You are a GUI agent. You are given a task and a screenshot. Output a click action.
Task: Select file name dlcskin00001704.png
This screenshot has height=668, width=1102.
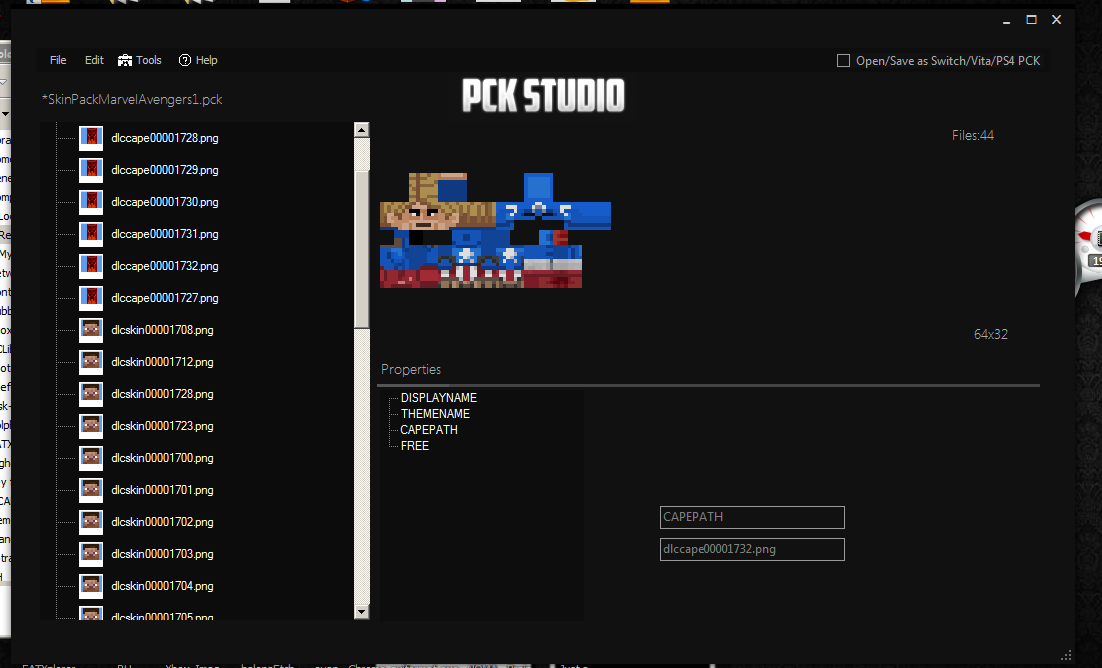(x=162, y=586)
